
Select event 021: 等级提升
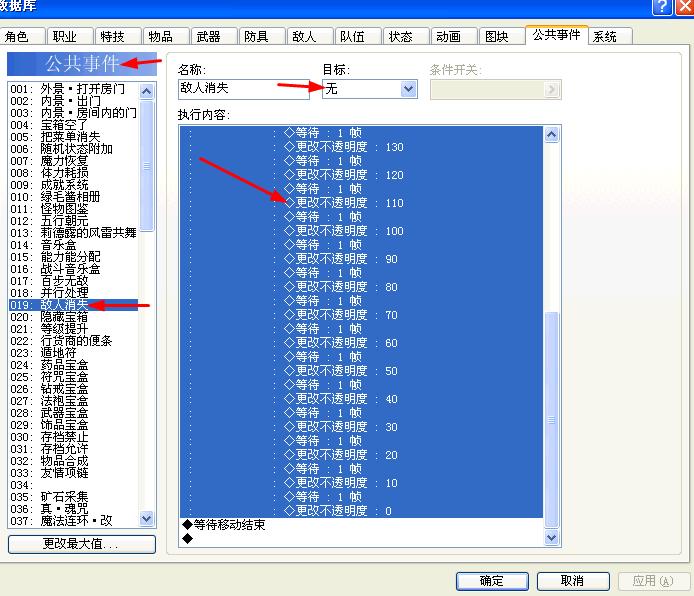[x=73, y=329]
